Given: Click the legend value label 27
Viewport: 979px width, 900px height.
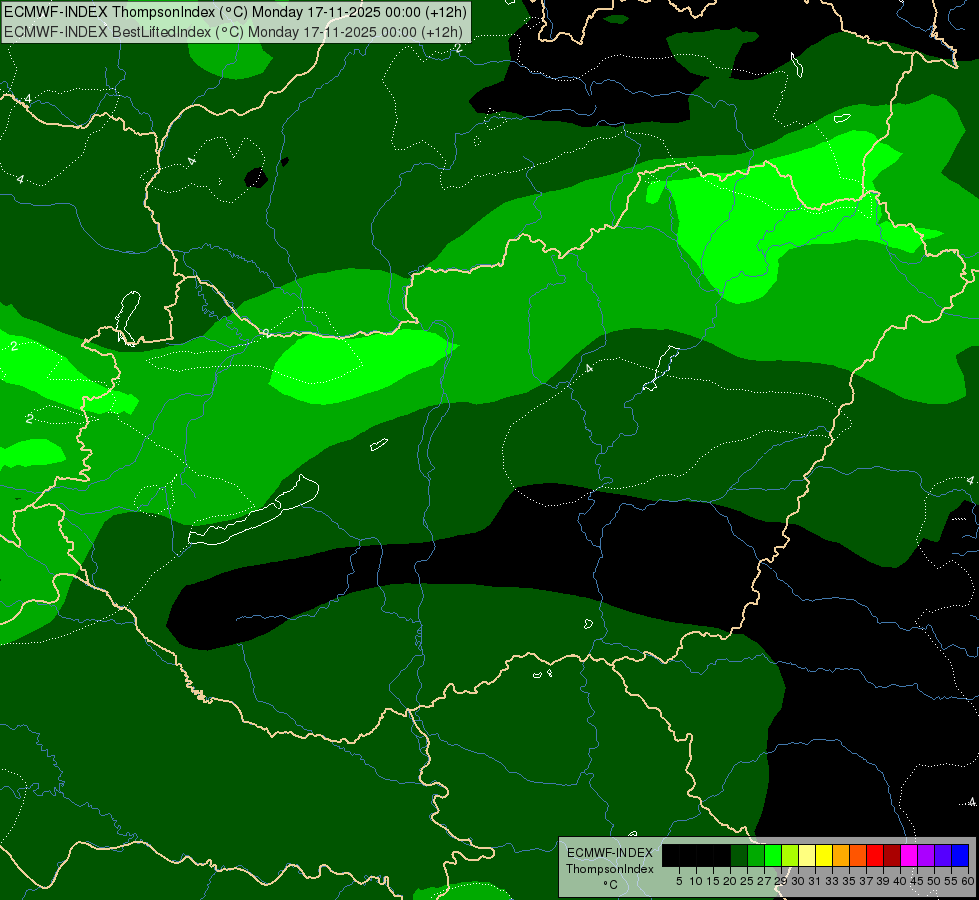Looking at the screenshot, I should 764,881.
